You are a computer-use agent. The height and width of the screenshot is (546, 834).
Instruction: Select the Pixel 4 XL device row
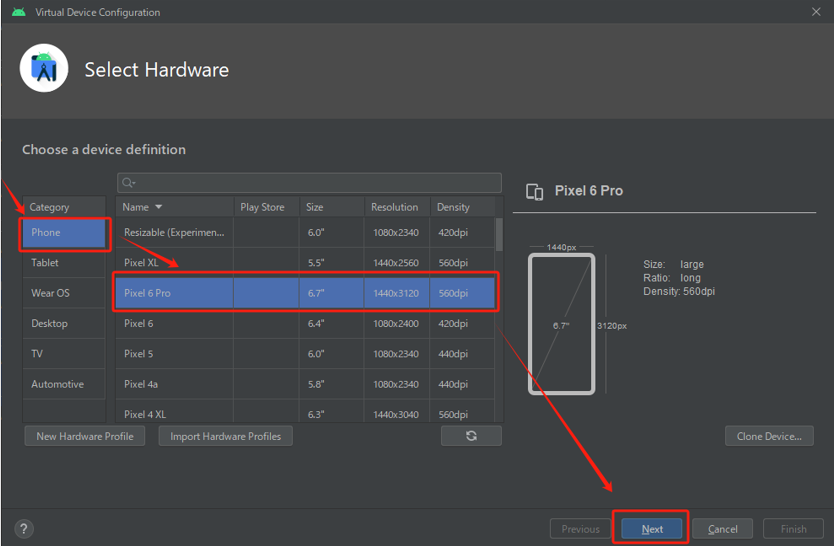click(305, 412)
